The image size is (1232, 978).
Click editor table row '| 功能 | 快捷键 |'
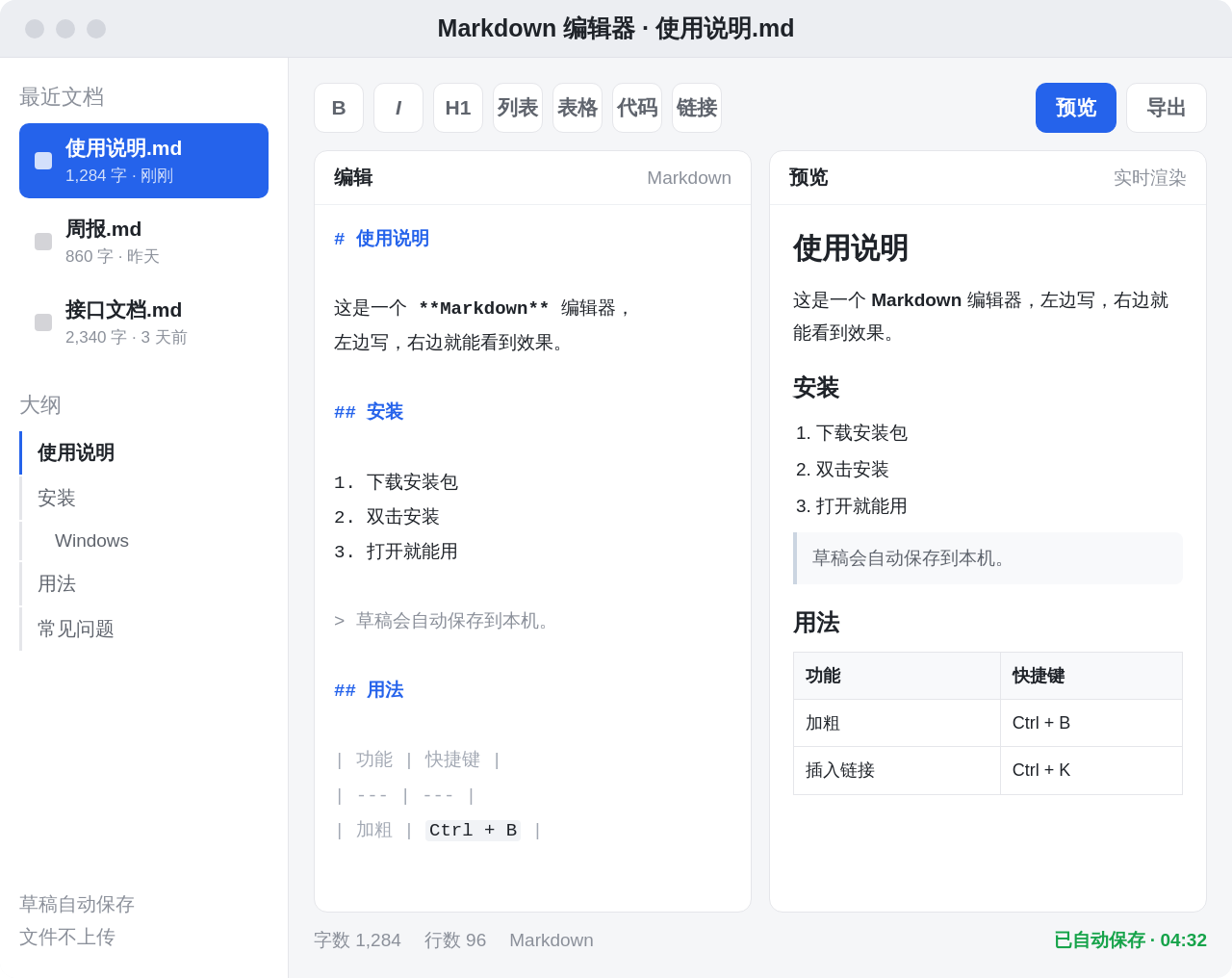click(x=418, y=759)
